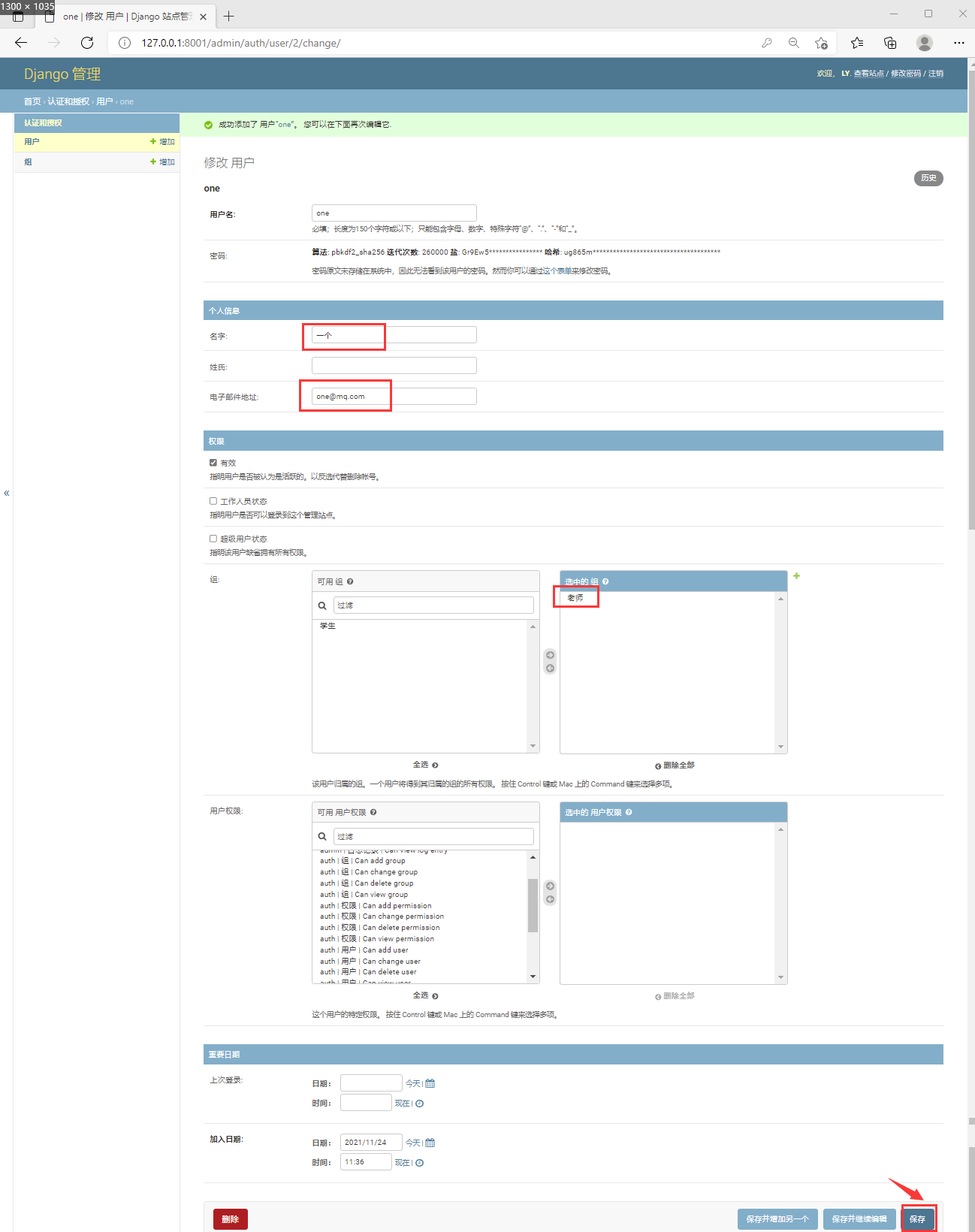Screen dimensions: 975x1232
Task: Click the 注销 logout link
Action: [936, 74]
